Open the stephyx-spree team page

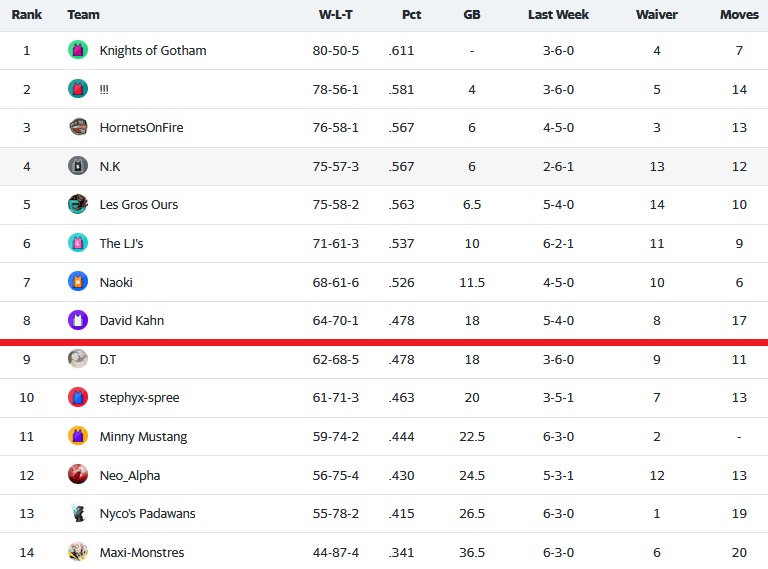pos(140,398)
